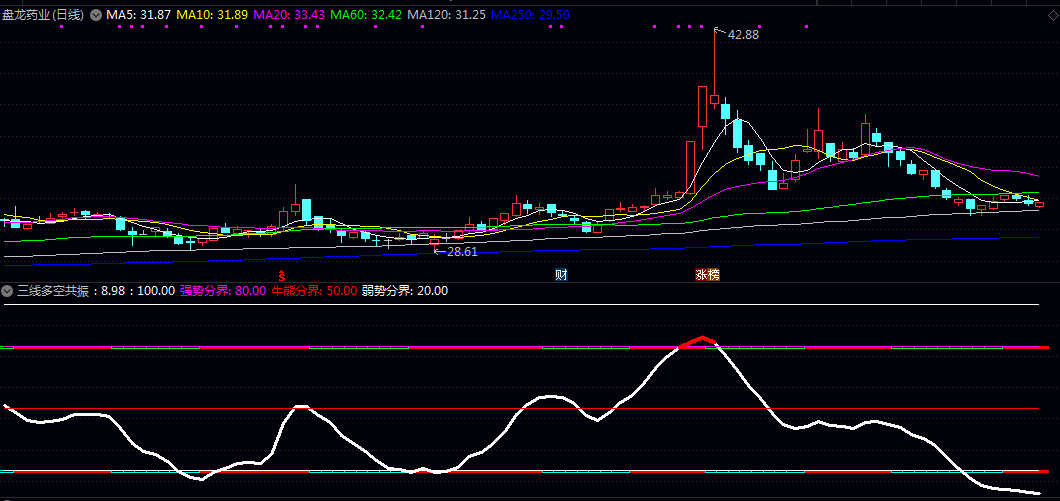Click the 盘龙药业(日线) stock title
Image resolution: width=1060 pixels, height=501 pixels.
click(44, 15)
